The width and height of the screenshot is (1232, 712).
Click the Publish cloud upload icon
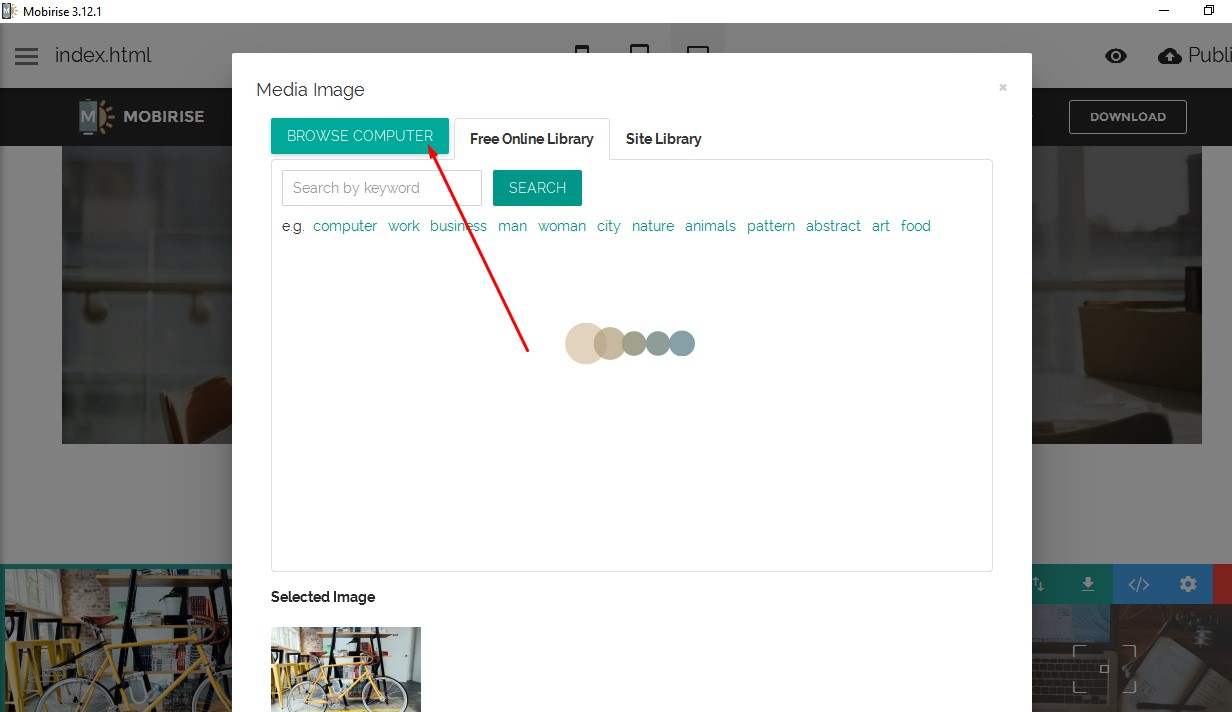tap(1169, 56)
